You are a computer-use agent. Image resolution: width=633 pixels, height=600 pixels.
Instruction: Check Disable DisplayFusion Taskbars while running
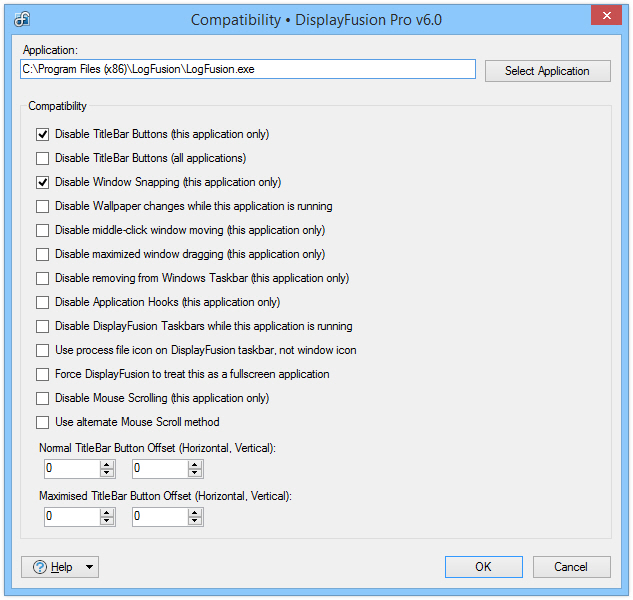coord(42,326)
